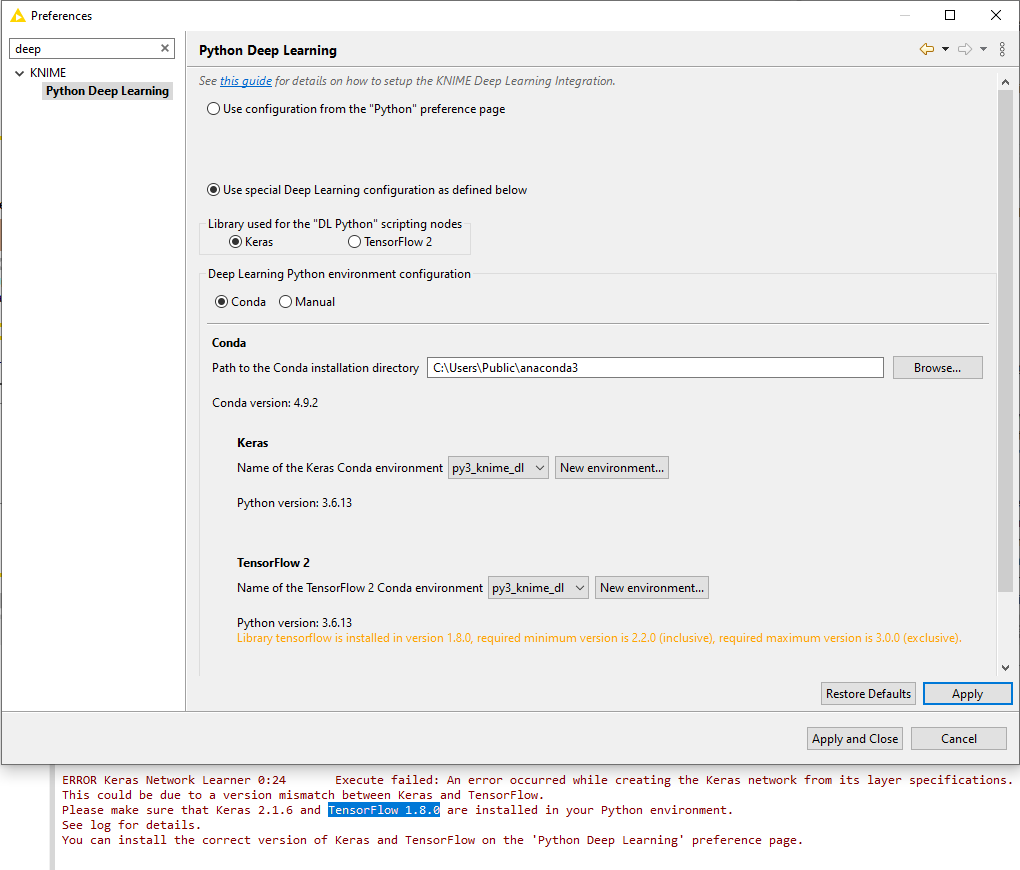Open the 'this guide' link
The image size is (1020, 870).
click(246, 81)
